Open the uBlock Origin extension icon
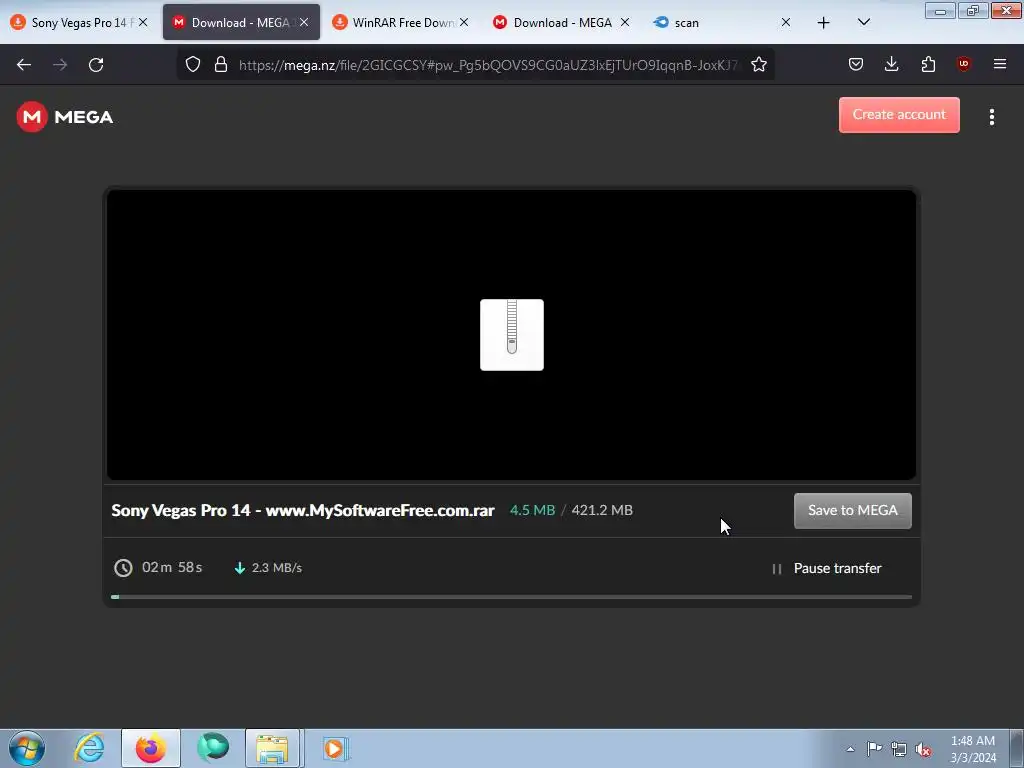 pos(963,64)
